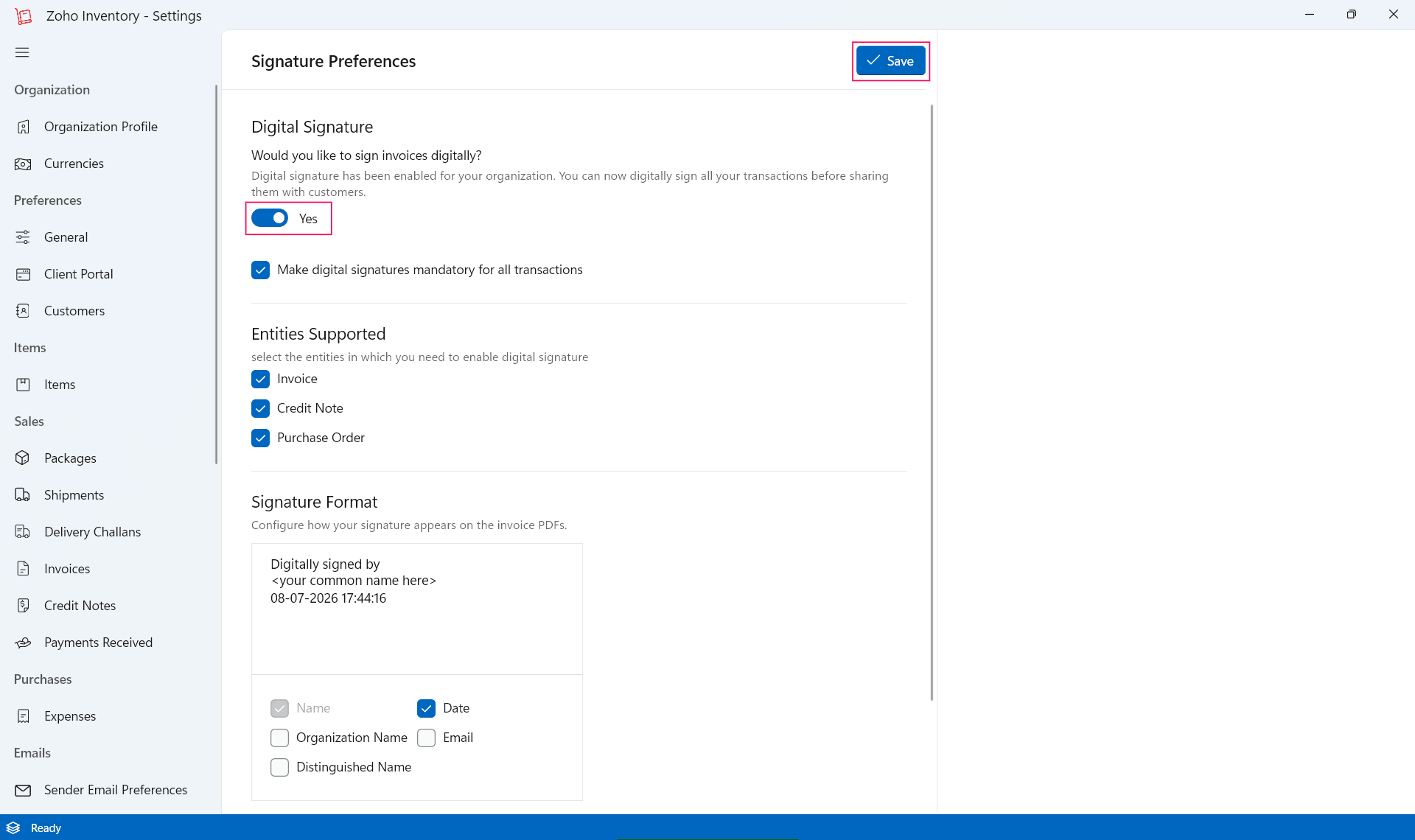This screenshot has height=840, width=1415.
Task: Uncheck the Purchase Order entity checkbox
Action: tap(260, 438)
